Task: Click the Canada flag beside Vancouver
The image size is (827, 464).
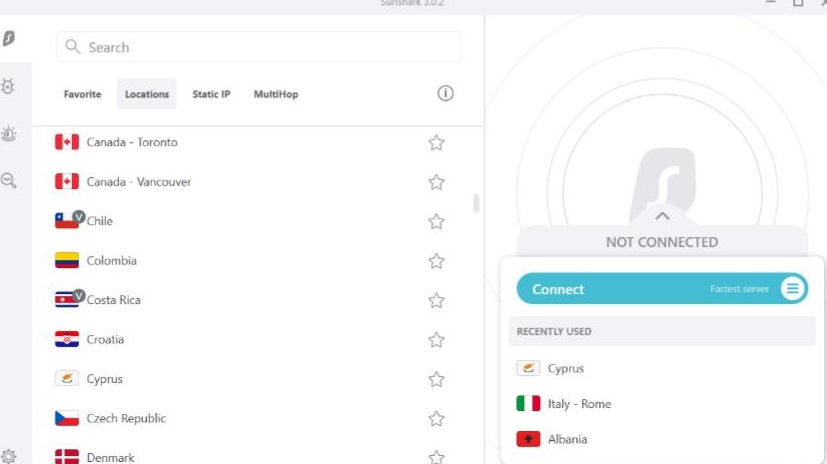Action: point(67,181)
